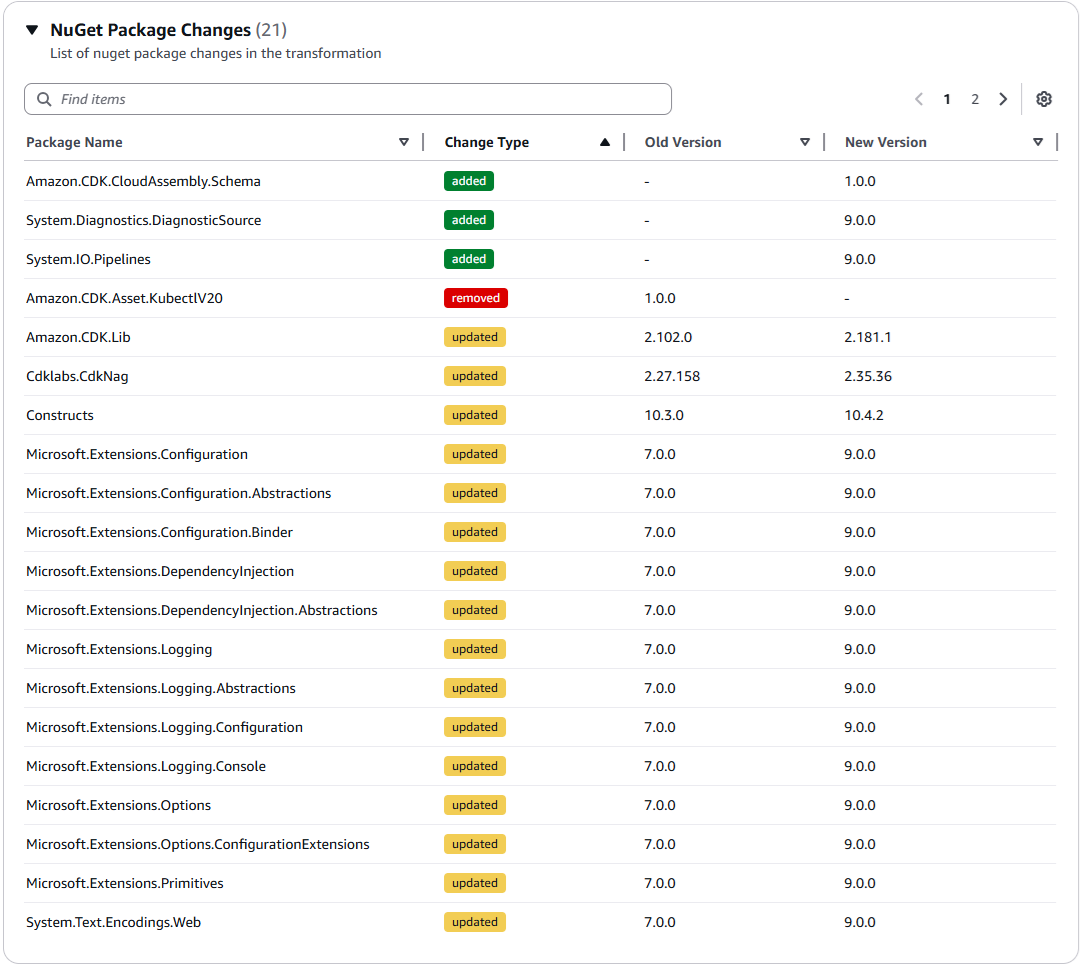Screen dimensions: 1084x967
Task: Select System.Text.Encodings.Web package name
Action: point(113,922)
